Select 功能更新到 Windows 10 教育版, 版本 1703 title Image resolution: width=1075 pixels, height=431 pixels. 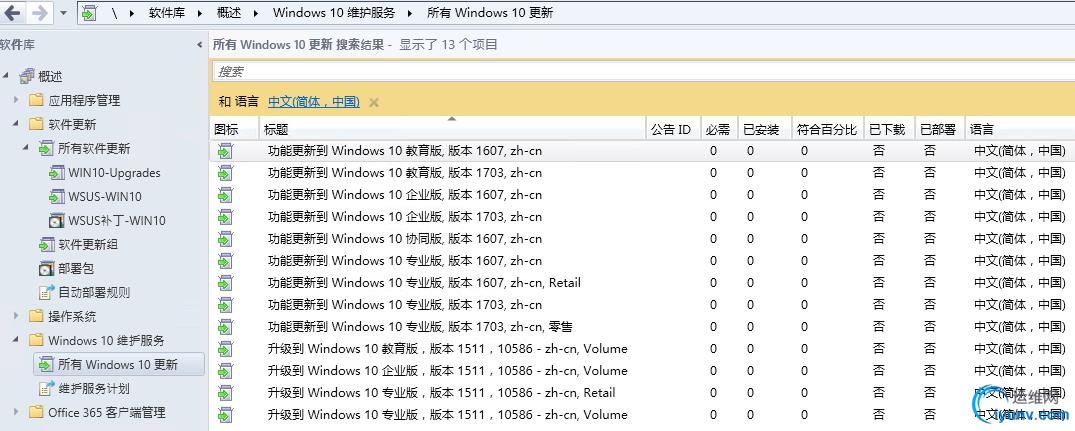point(404,173)
